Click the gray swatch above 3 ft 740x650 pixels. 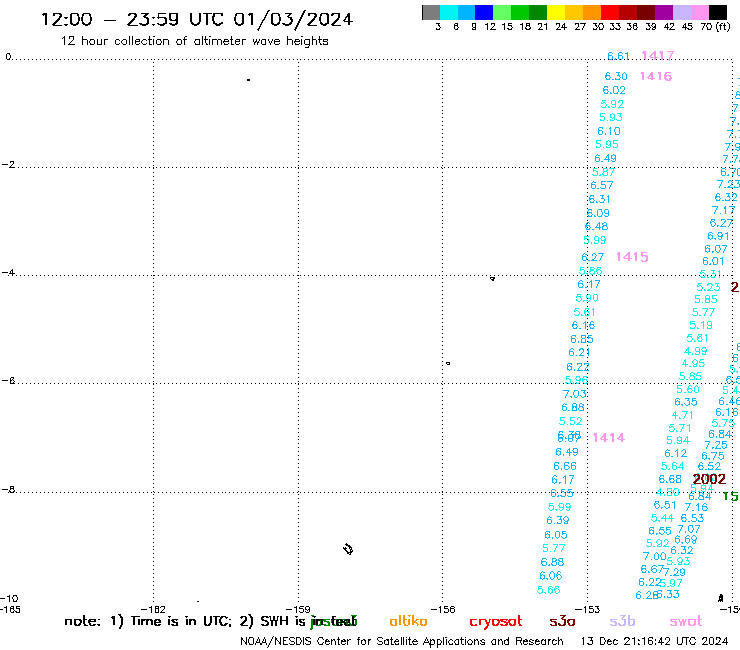click(431, 12)
